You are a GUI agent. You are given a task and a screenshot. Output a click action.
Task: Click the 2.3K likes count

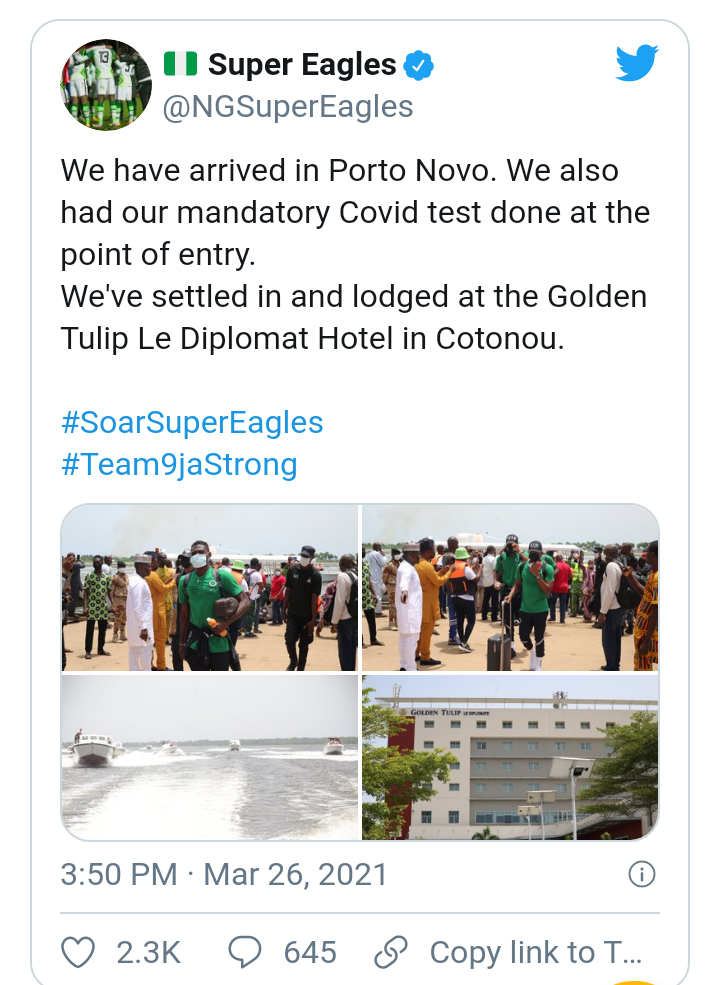pos(148,952)
